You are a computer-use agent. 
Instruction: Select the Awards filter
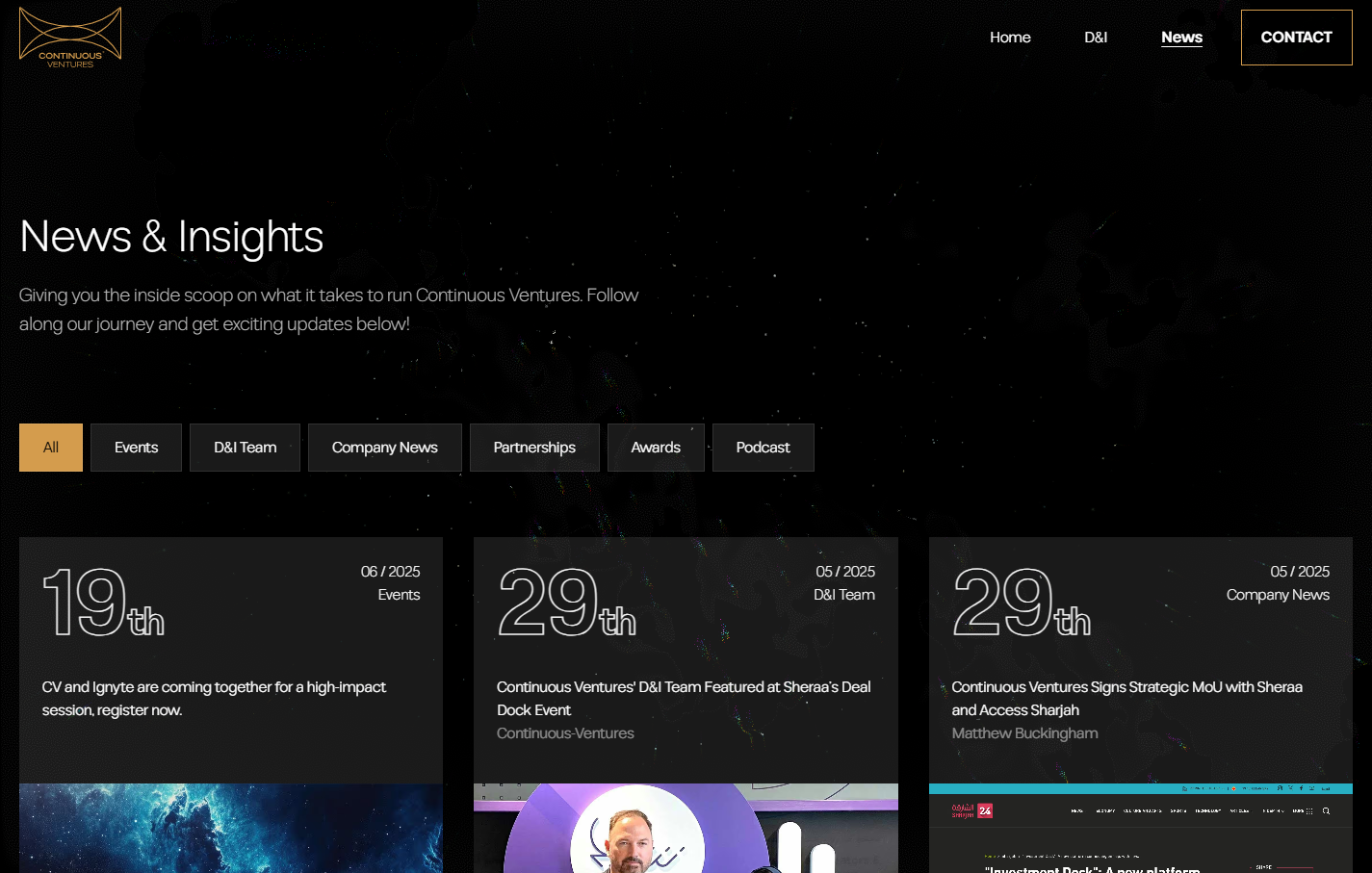point(656,448)
